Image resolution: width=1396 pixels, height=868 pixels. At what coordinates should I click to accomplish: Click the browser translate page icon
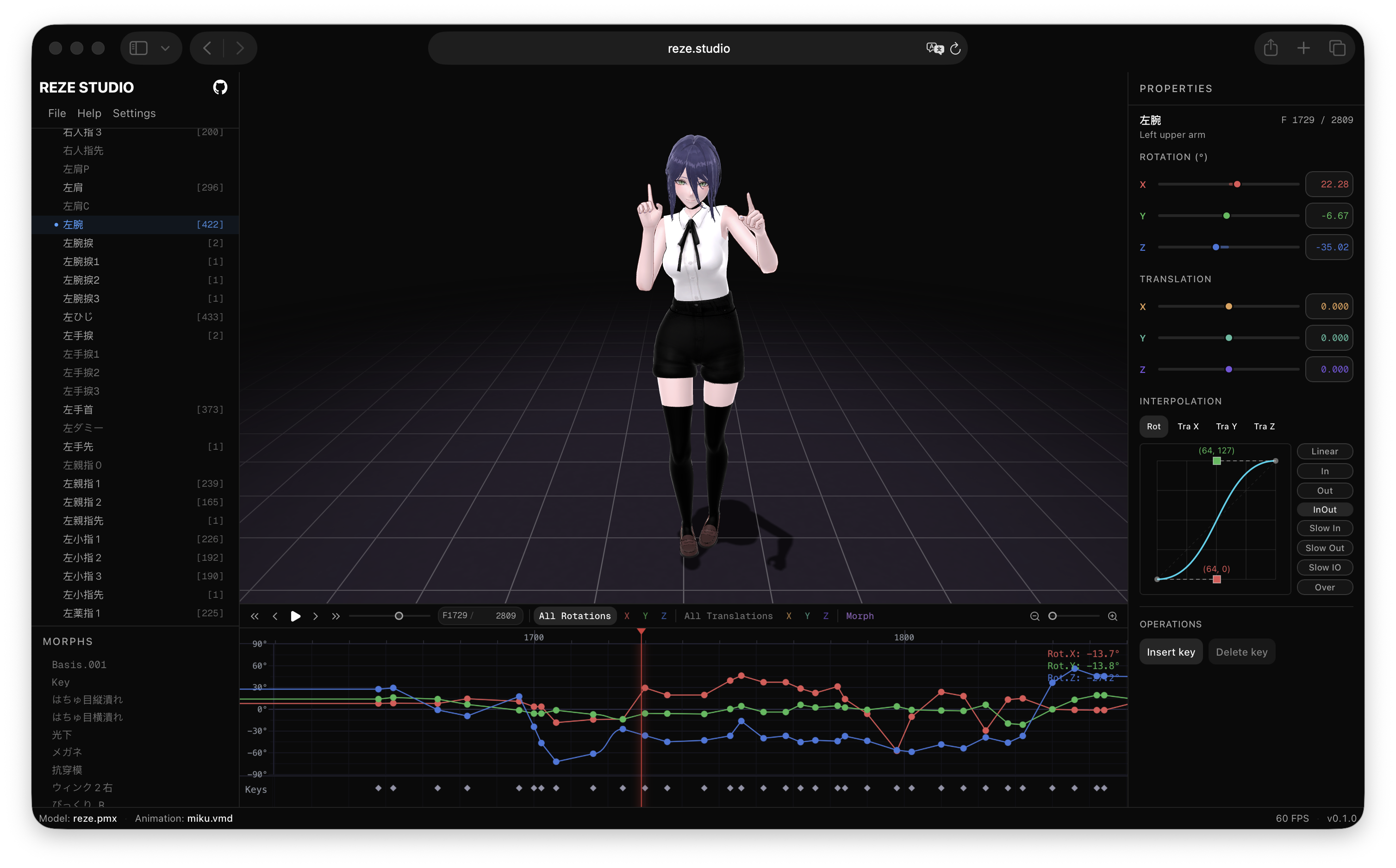tap(935, 49)
